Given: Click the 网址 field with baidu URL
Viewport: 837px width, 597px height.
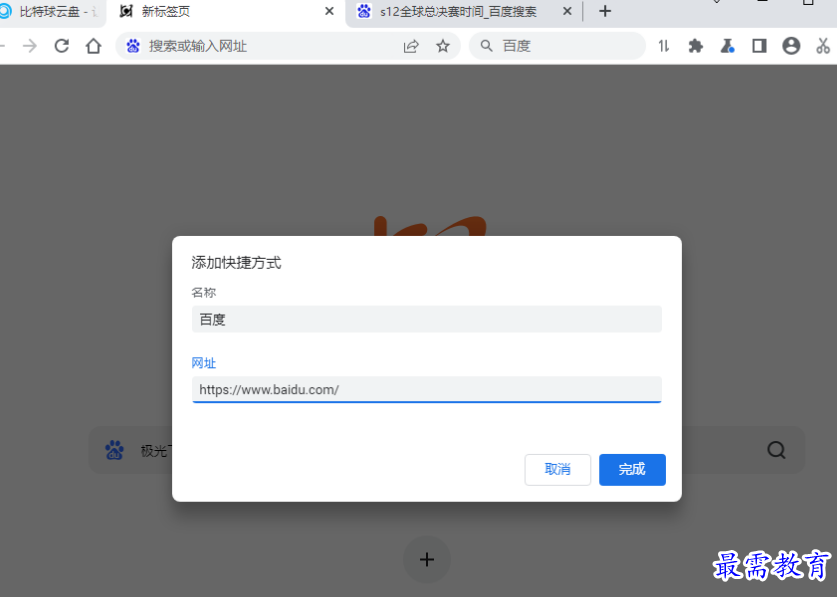Looking at the screenshot, I should click(427, 389).
